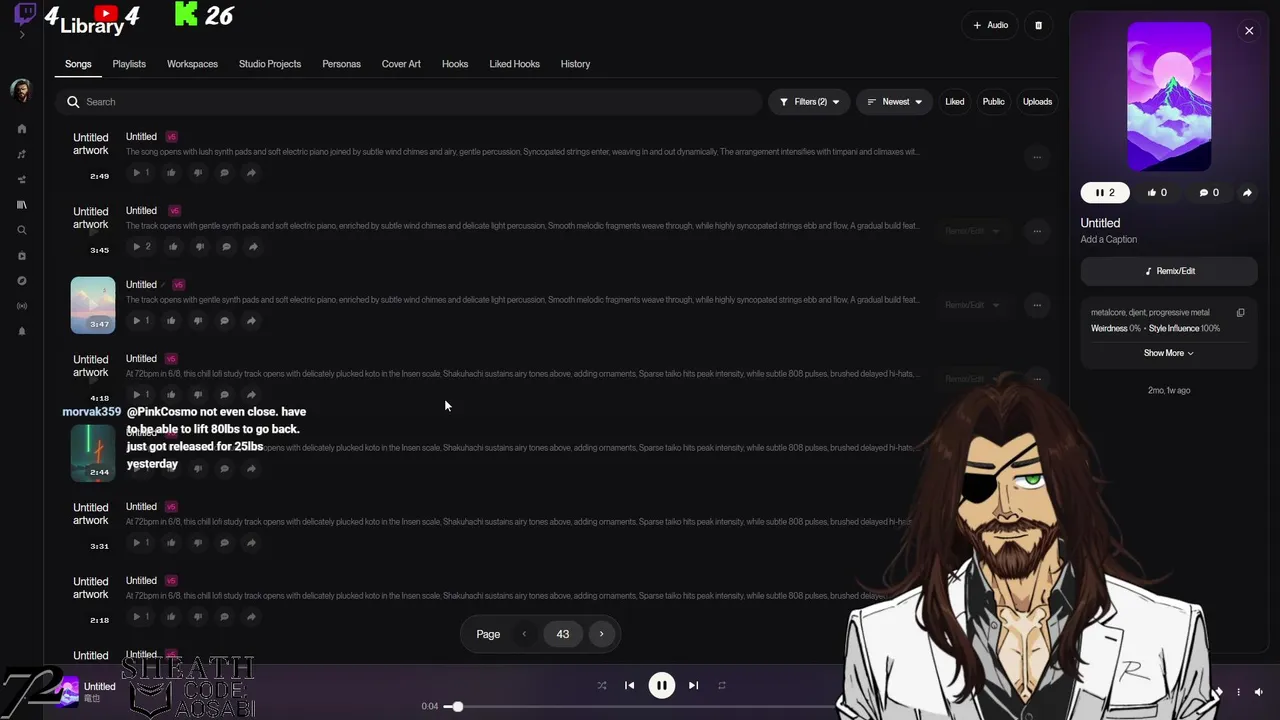Open more options for the 2:49 song
The width and height of the screenshot is (1280, 720).
pos(1037,157)
